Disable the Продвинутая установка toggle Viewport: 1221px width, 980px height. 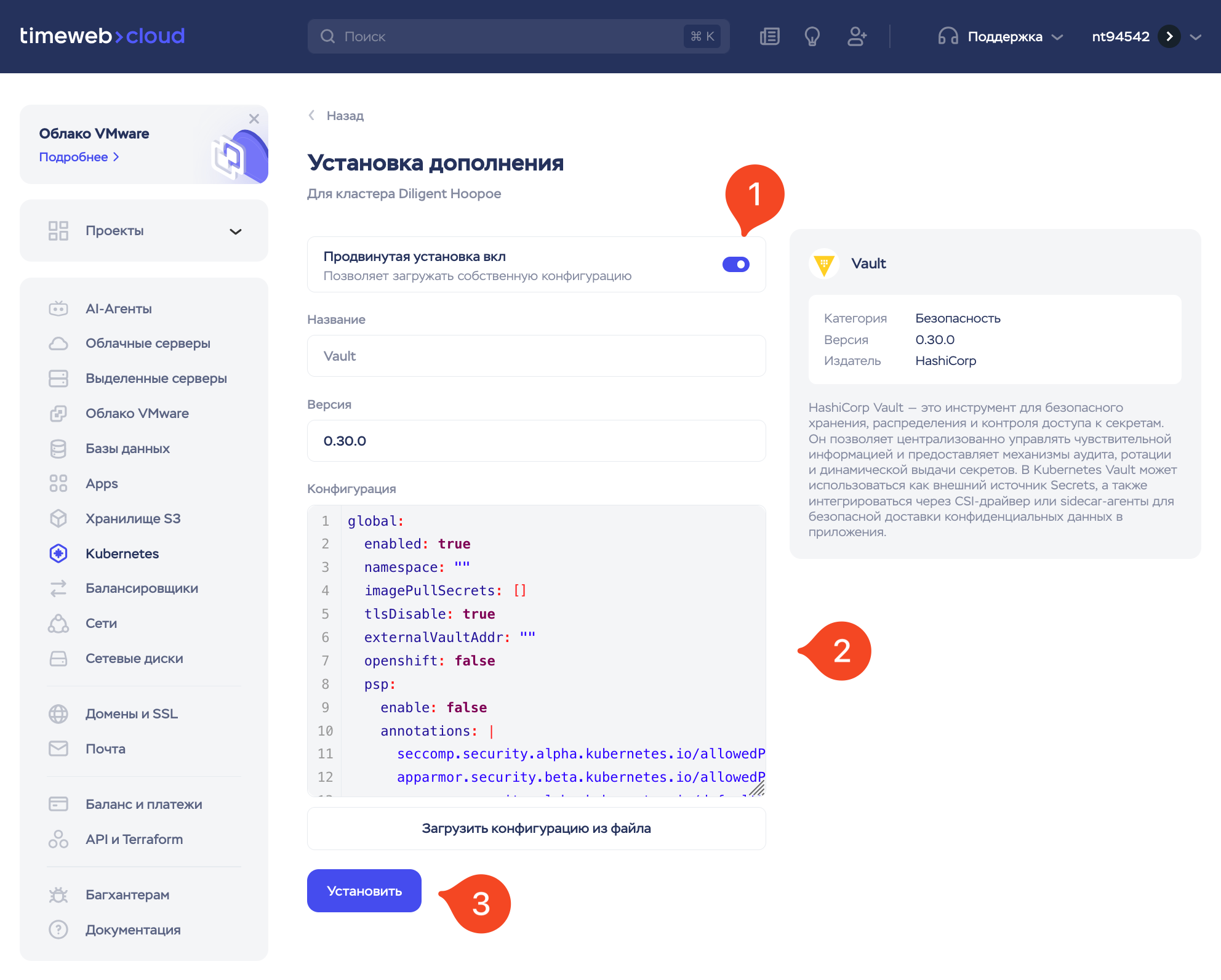coord(735,265)
